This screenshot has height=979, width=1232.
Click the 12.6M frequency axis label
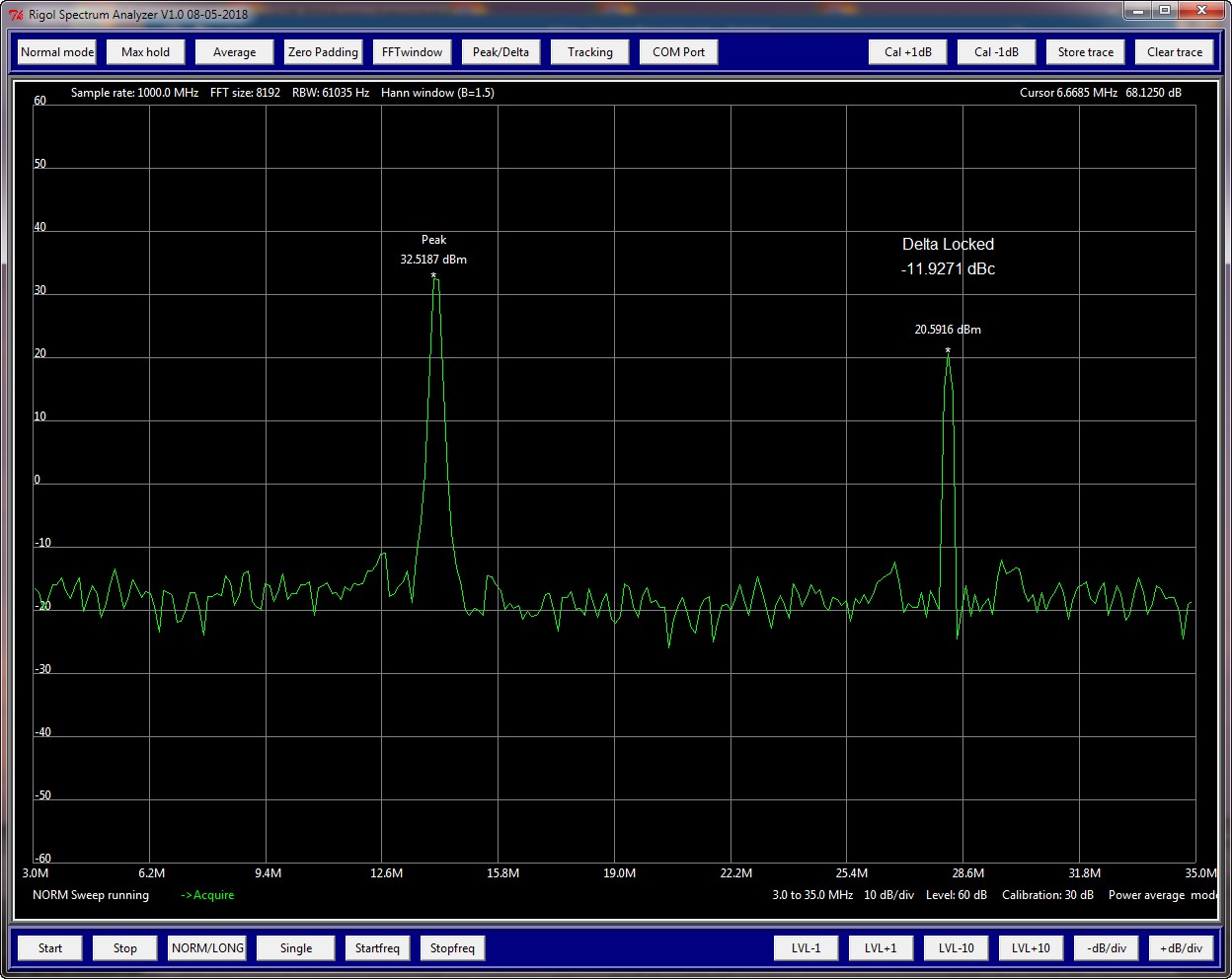coord(386,873)
